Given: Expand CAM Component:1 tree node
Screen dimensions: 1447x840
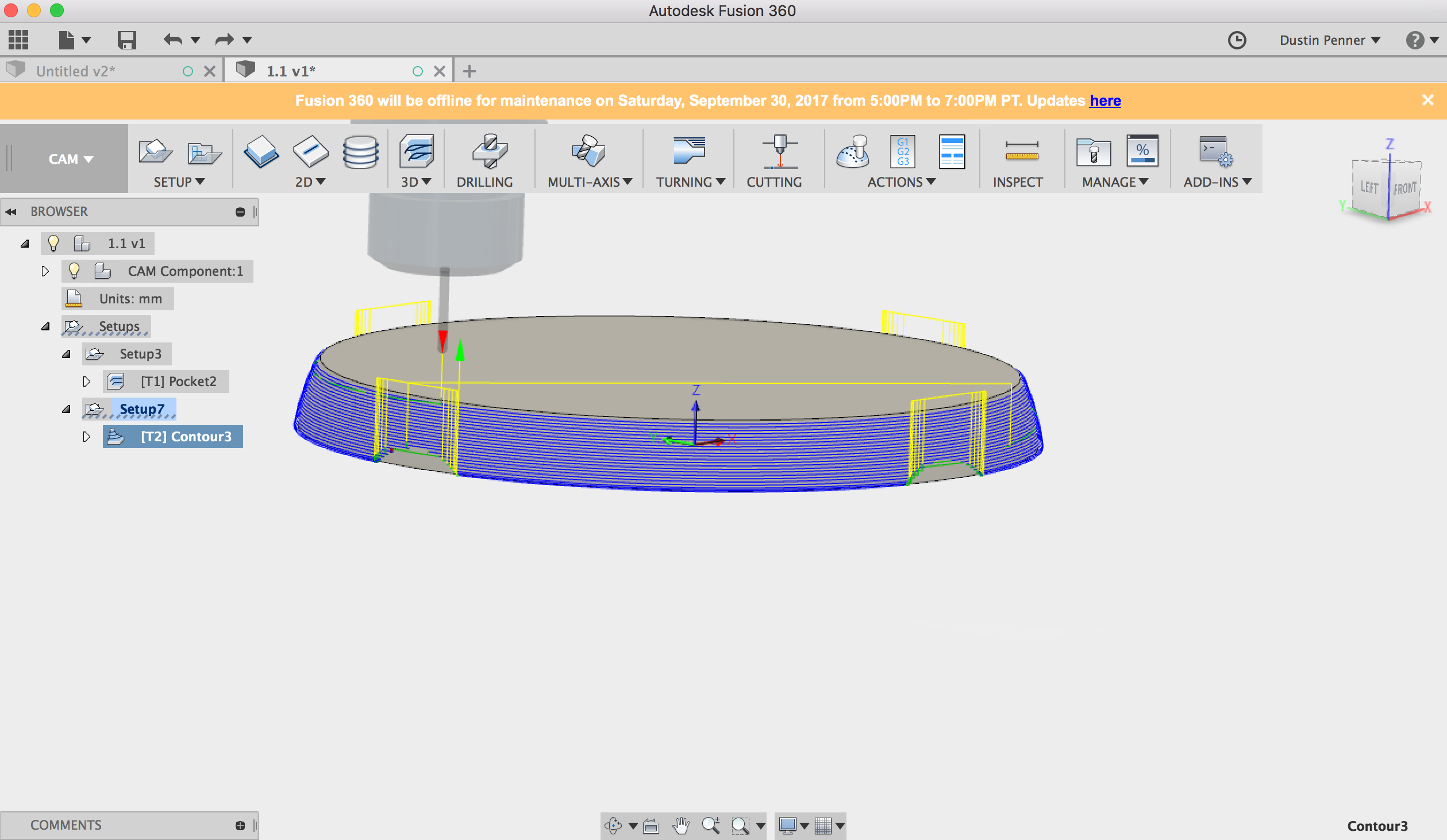Looking at the screenshot, I should [x=45, y=271].
